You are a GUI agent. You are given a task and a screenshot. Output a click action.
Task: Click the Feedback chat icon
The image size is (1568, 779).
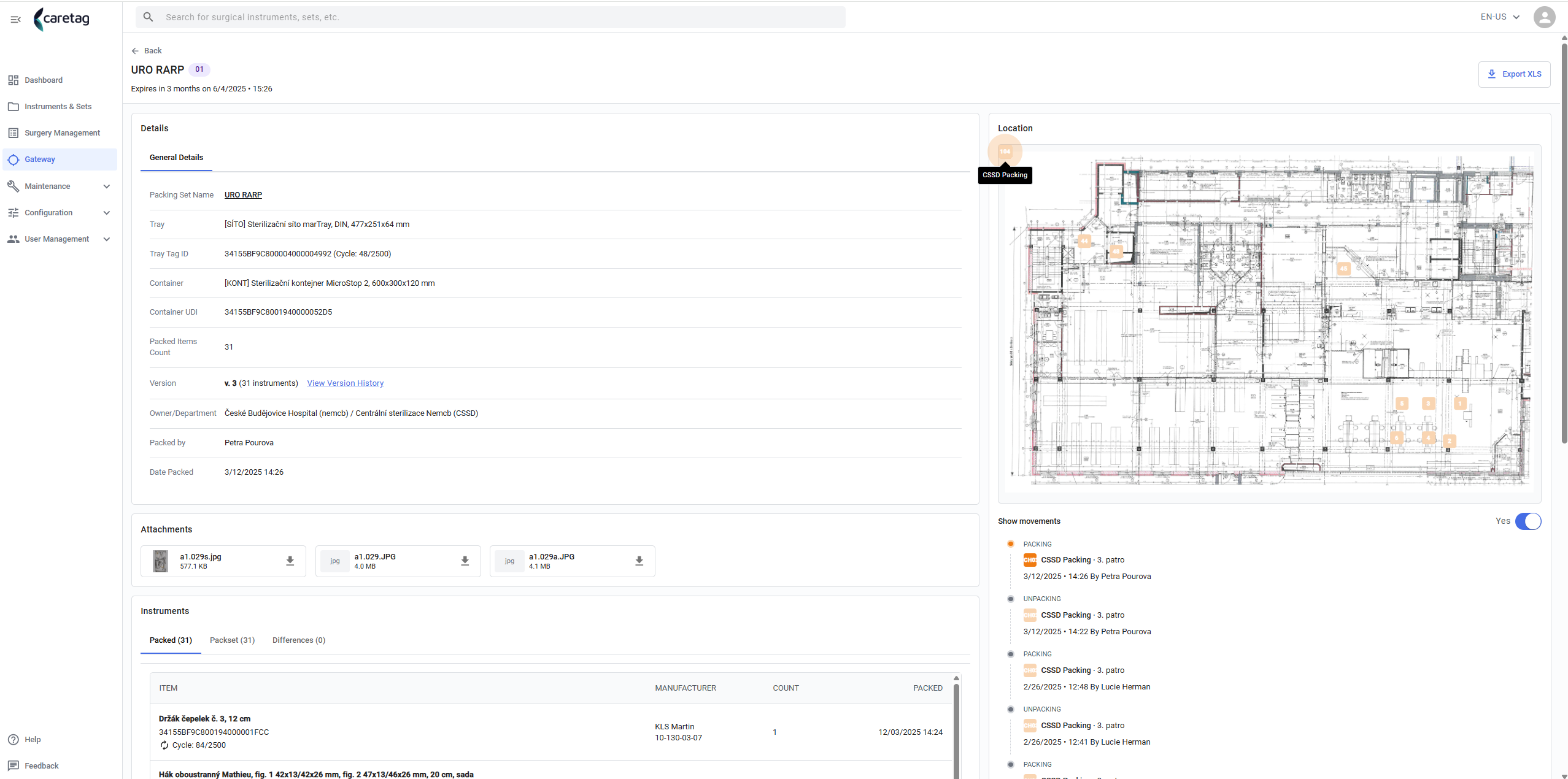tap(13, 766)
